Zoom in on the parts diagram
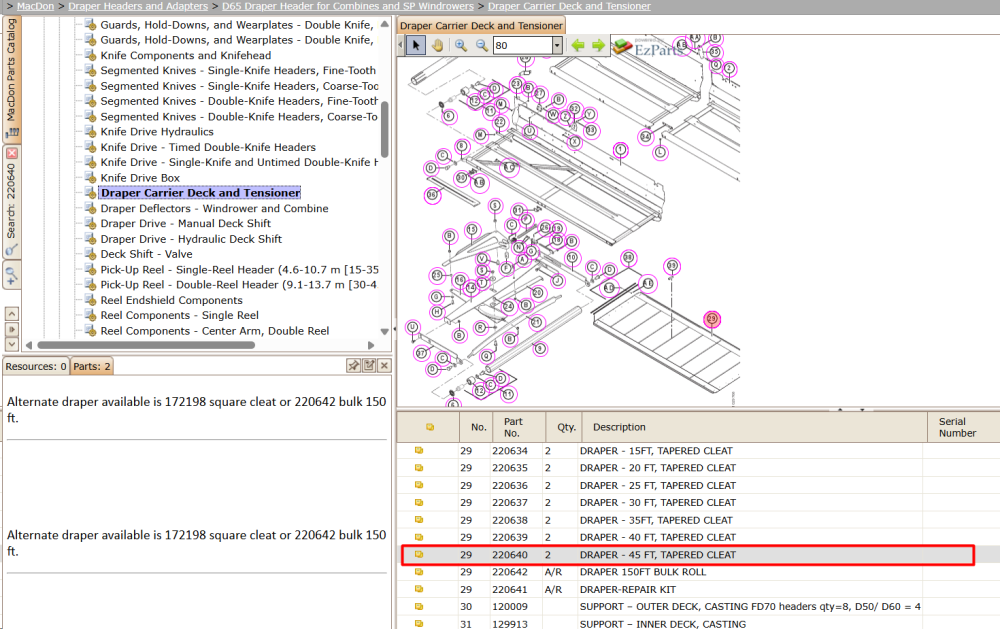Image resolution: width=1000 pixels, height=629 pixels. 460,45
